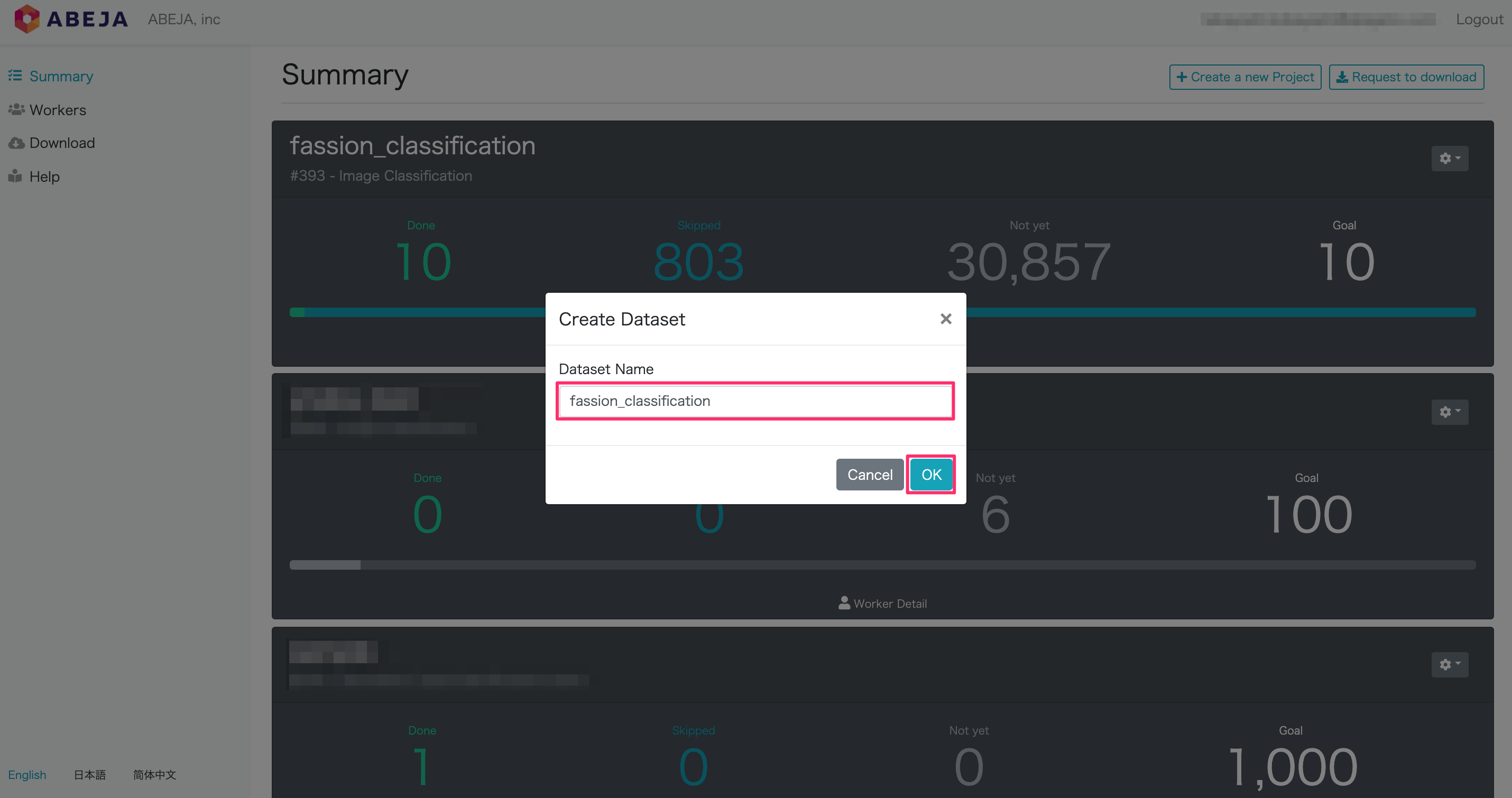Screen dimensions: 1512x798
Task: Click OK to confirm dataset creation
Action: pyautogui.click(x=929, y=474)
